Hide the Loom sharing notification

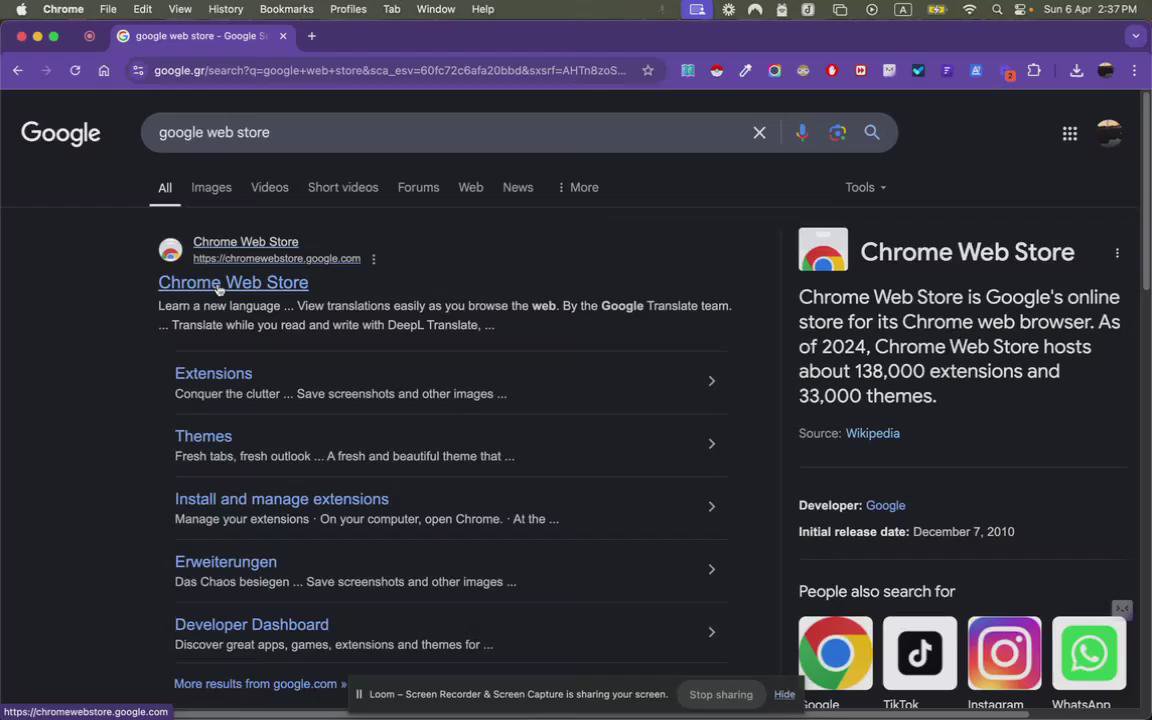(x=784, y=695)
